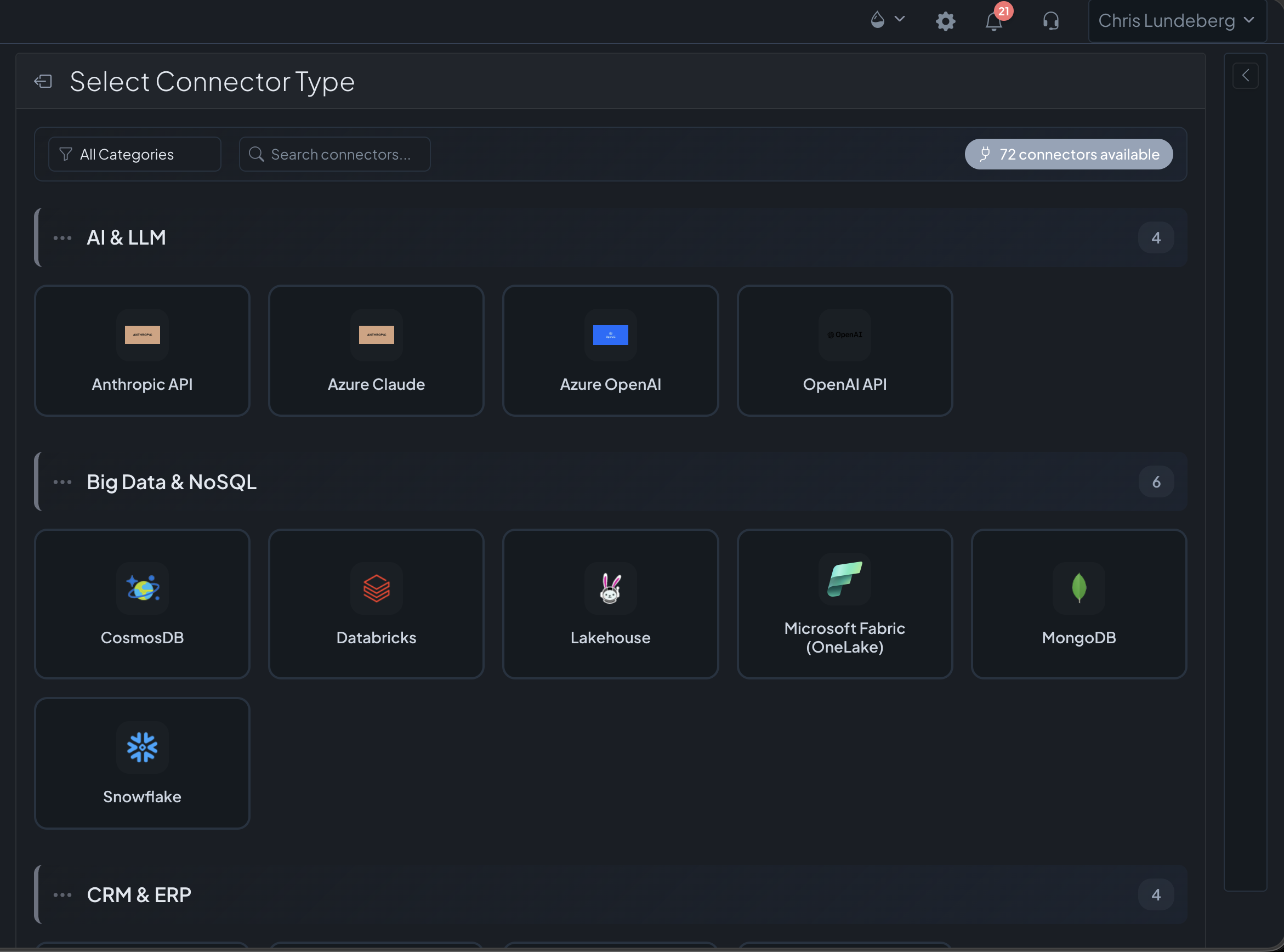This screenshot has height=952, width=1284.
Task: Collapse the CRM & ERP section header
Action: click(x=611, y=895)
